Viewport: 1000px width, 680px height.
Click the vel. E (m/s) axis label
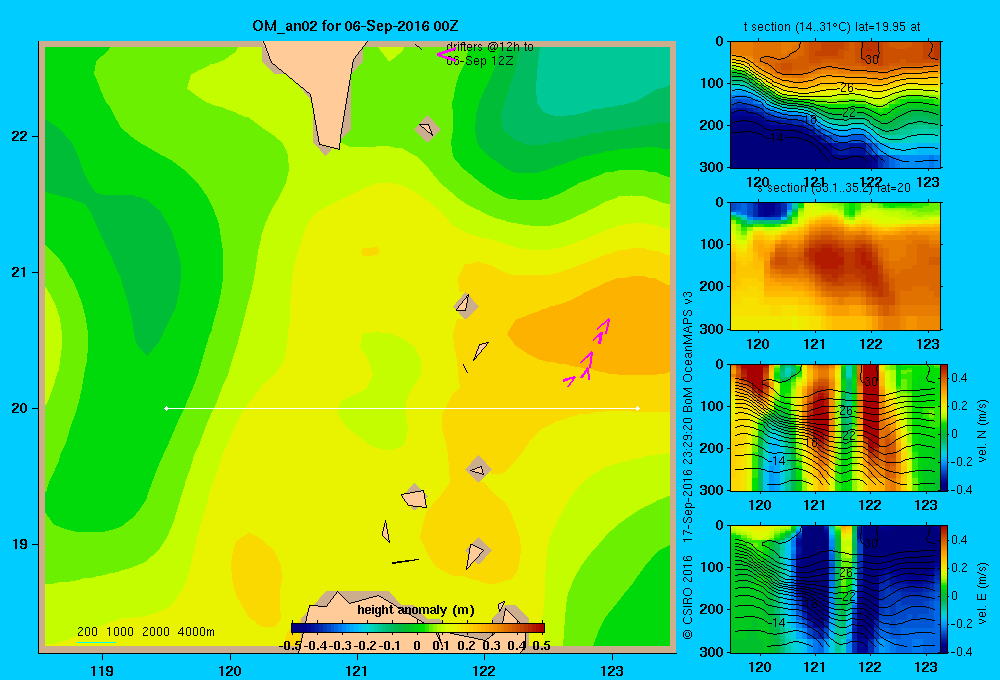pyautogui.click(x=983, y=592)
